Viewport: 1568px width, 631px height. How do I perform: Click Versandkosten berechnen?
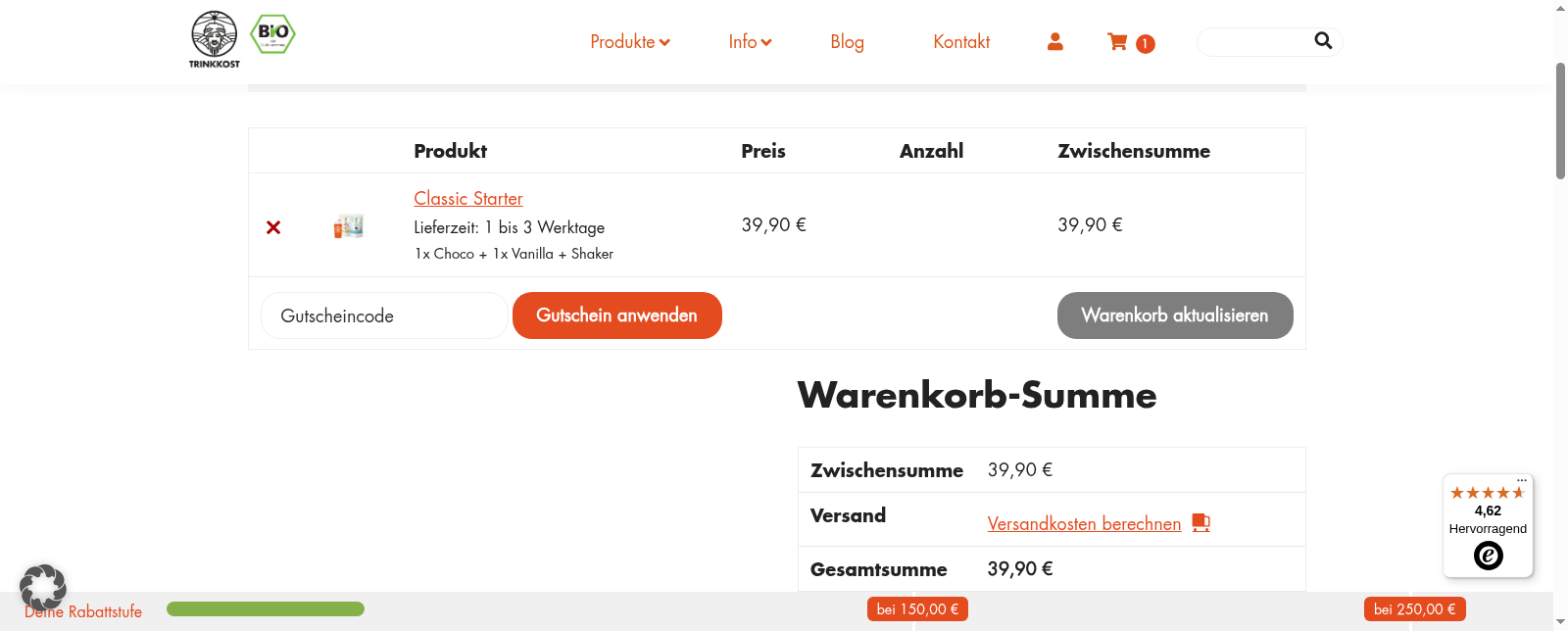pos(1084,523)
